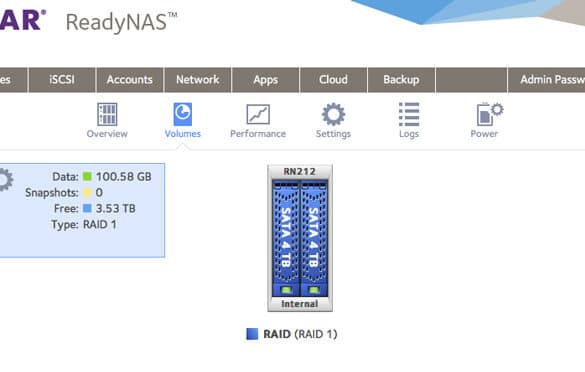This screenshot has height=372, width=585.
Task: Open the Settings gear icon
Action: [x=333, y=114]
